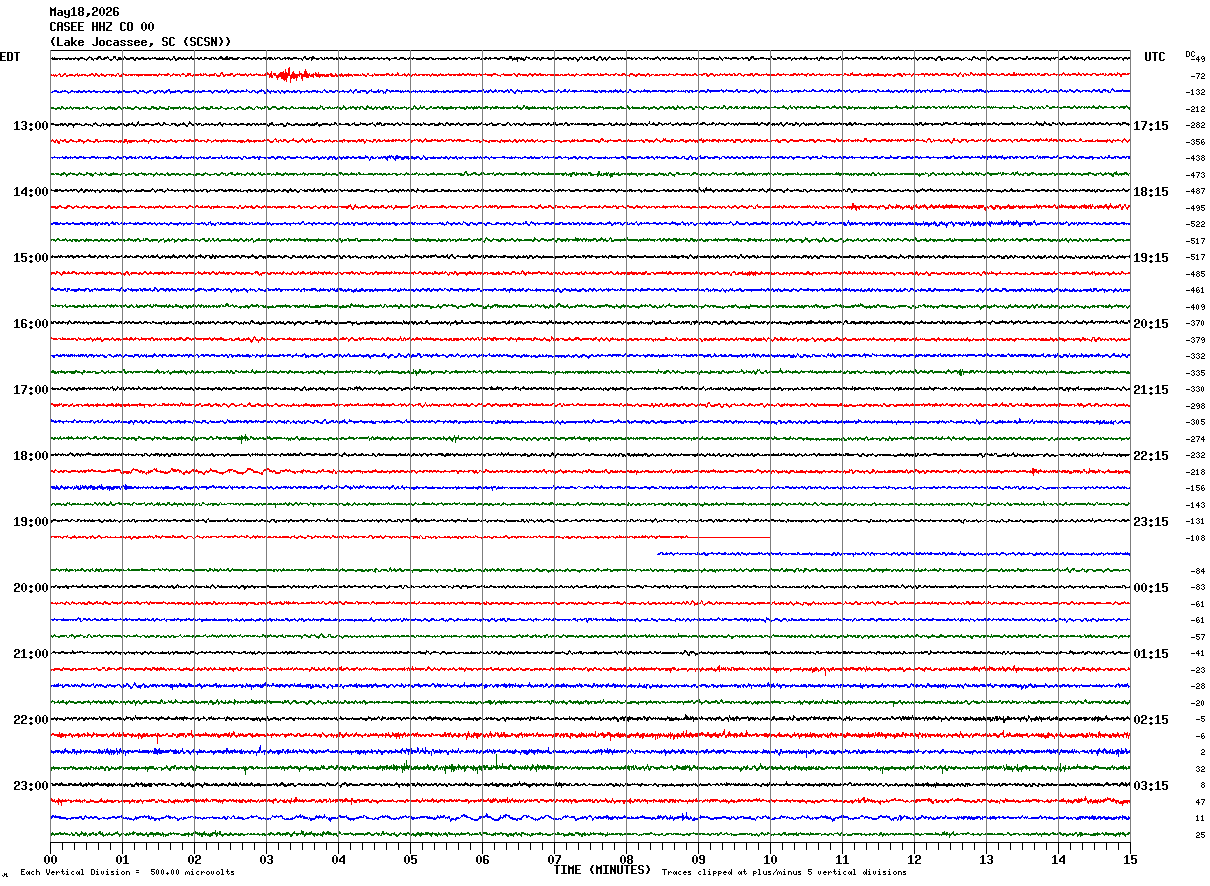Screen dimensions: 1210x886
Task: Click the Lake Jocassee, SC (SCSN) label
Action: click(141, 42)
